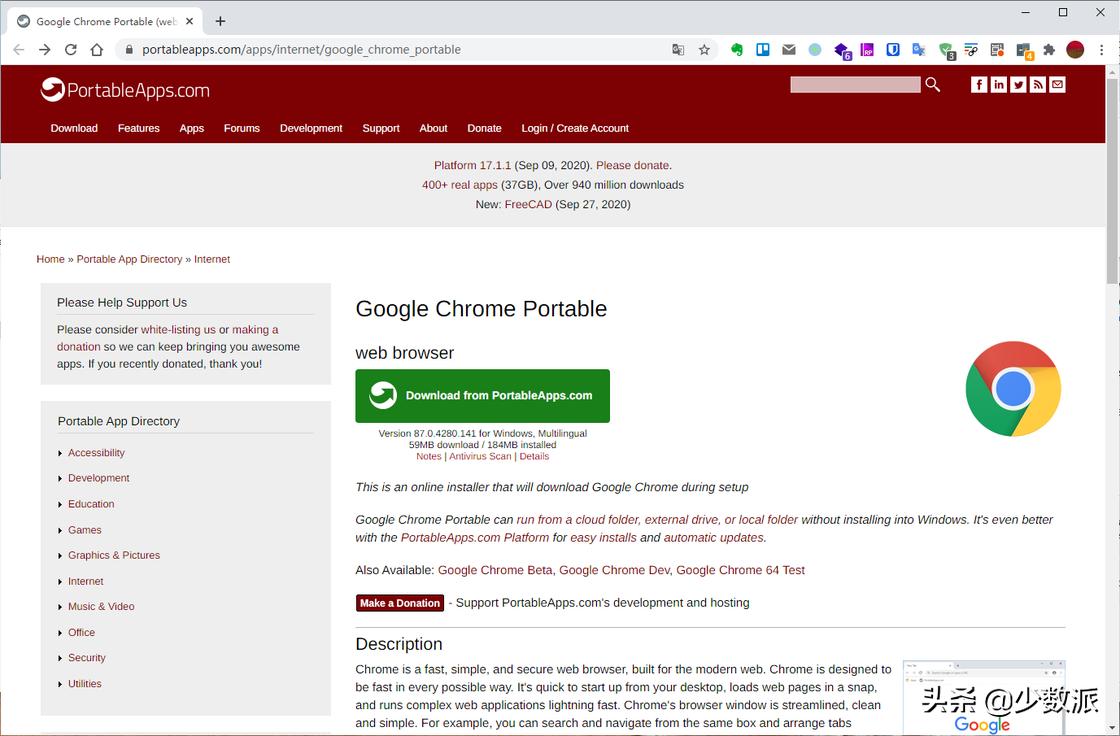
Task: Expand the Security directory category
Action: (86, 657)
